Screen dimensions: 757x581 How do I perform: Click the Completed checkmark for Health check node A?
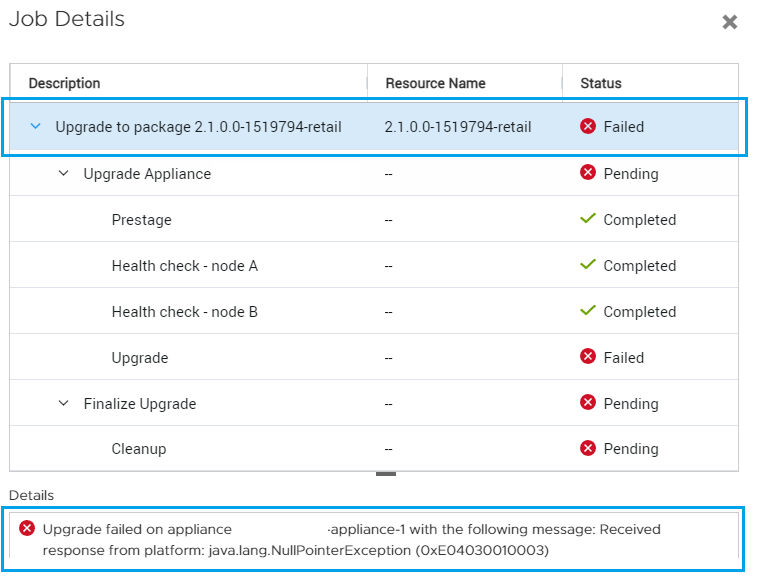click(588, 265)
